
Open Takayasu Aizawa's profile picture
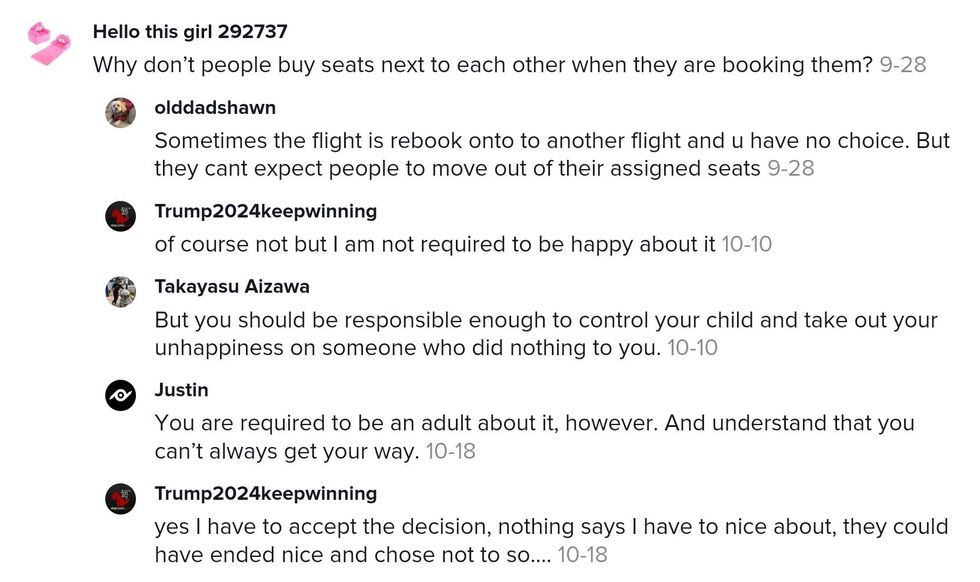pos(120,292)
